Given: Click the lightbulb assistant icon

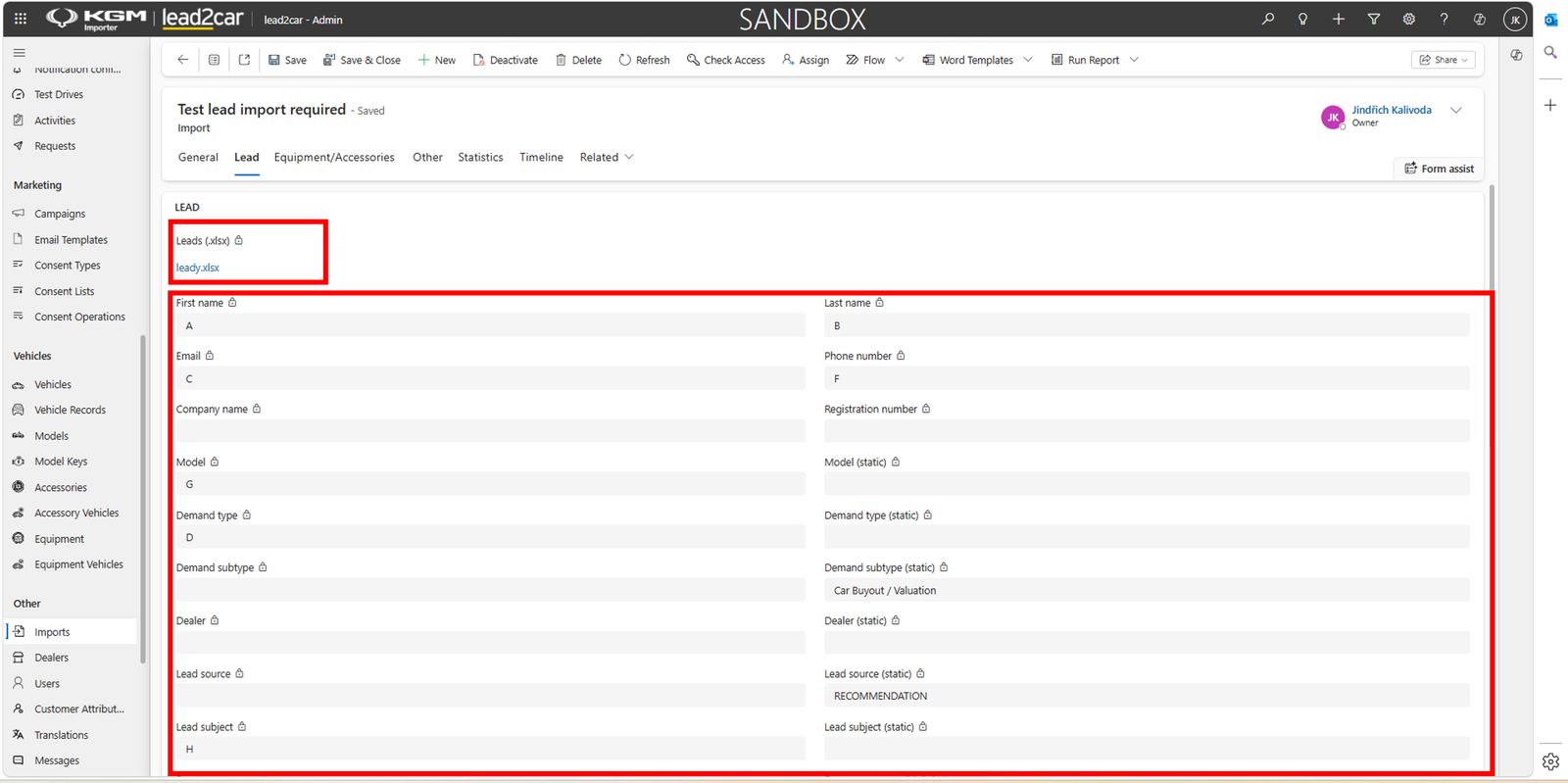Looking at the screenshot, I should click(x=1303, y=19).
